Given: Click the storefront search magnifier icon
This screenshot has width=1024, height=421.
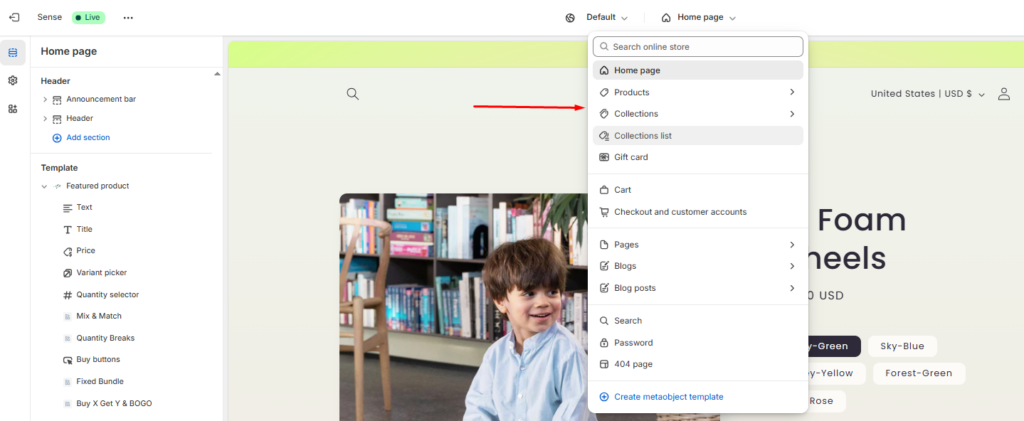Looking at the screenshot, I should pyautogui.click(x=352, y=94).
